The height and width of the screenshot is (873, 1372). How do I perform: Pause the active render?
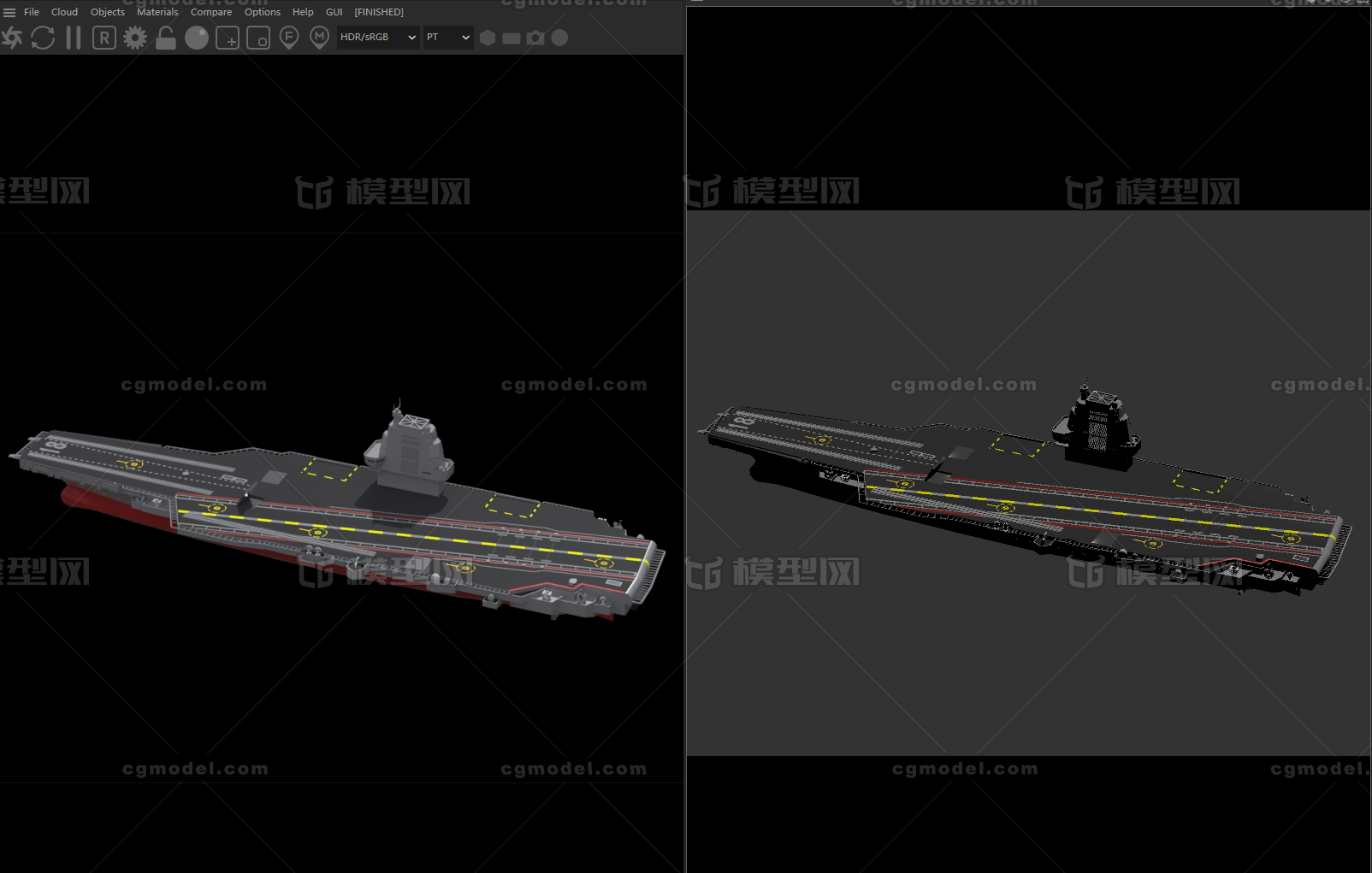(73, 38)
